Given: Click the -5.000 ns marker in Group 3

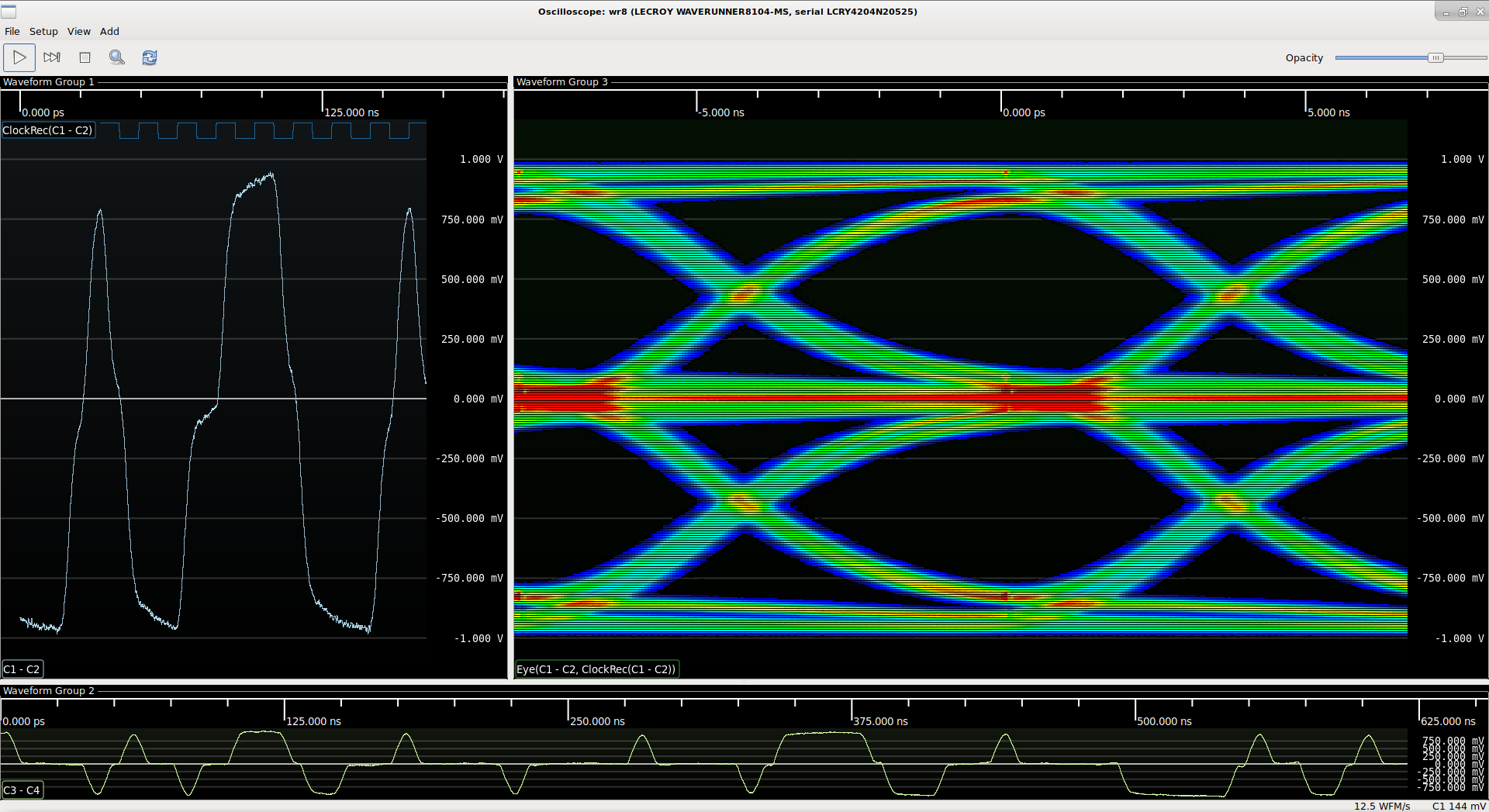Looking at the screenshot, I should coord(722,112).
